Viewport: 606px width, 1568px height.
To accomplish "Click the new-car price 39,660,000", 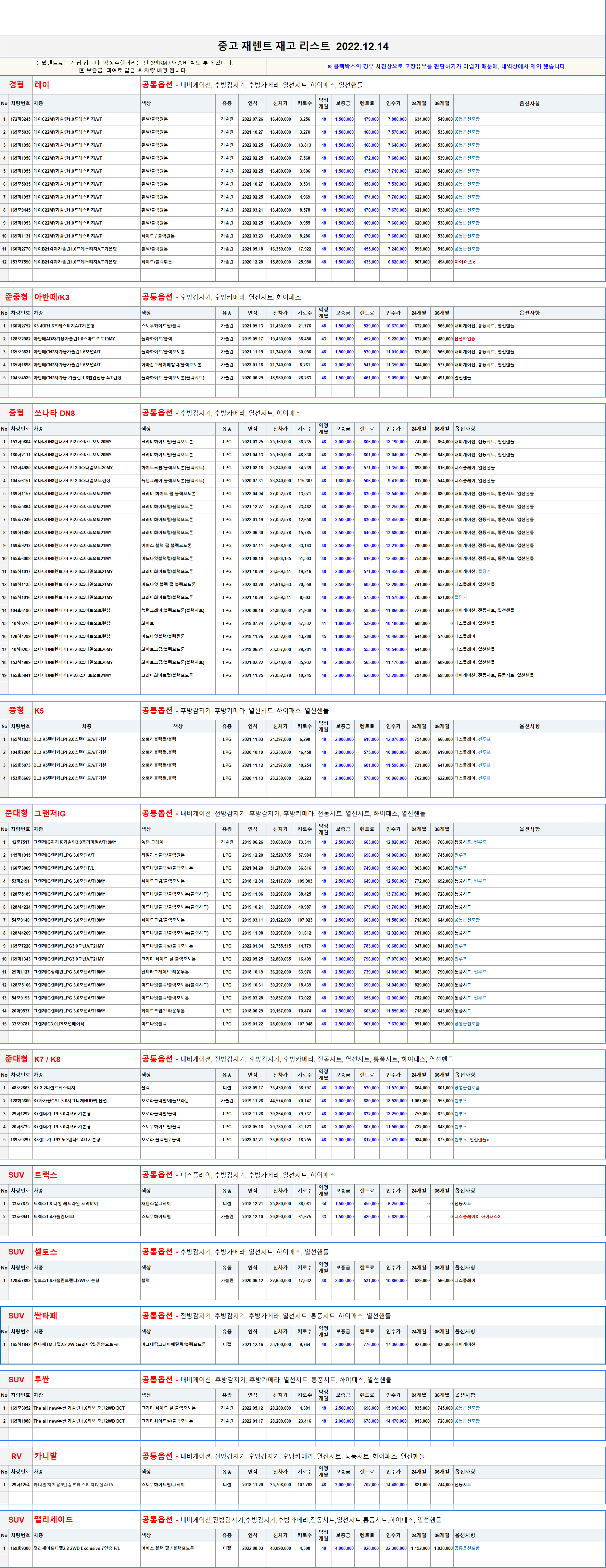I will point(280,842).
